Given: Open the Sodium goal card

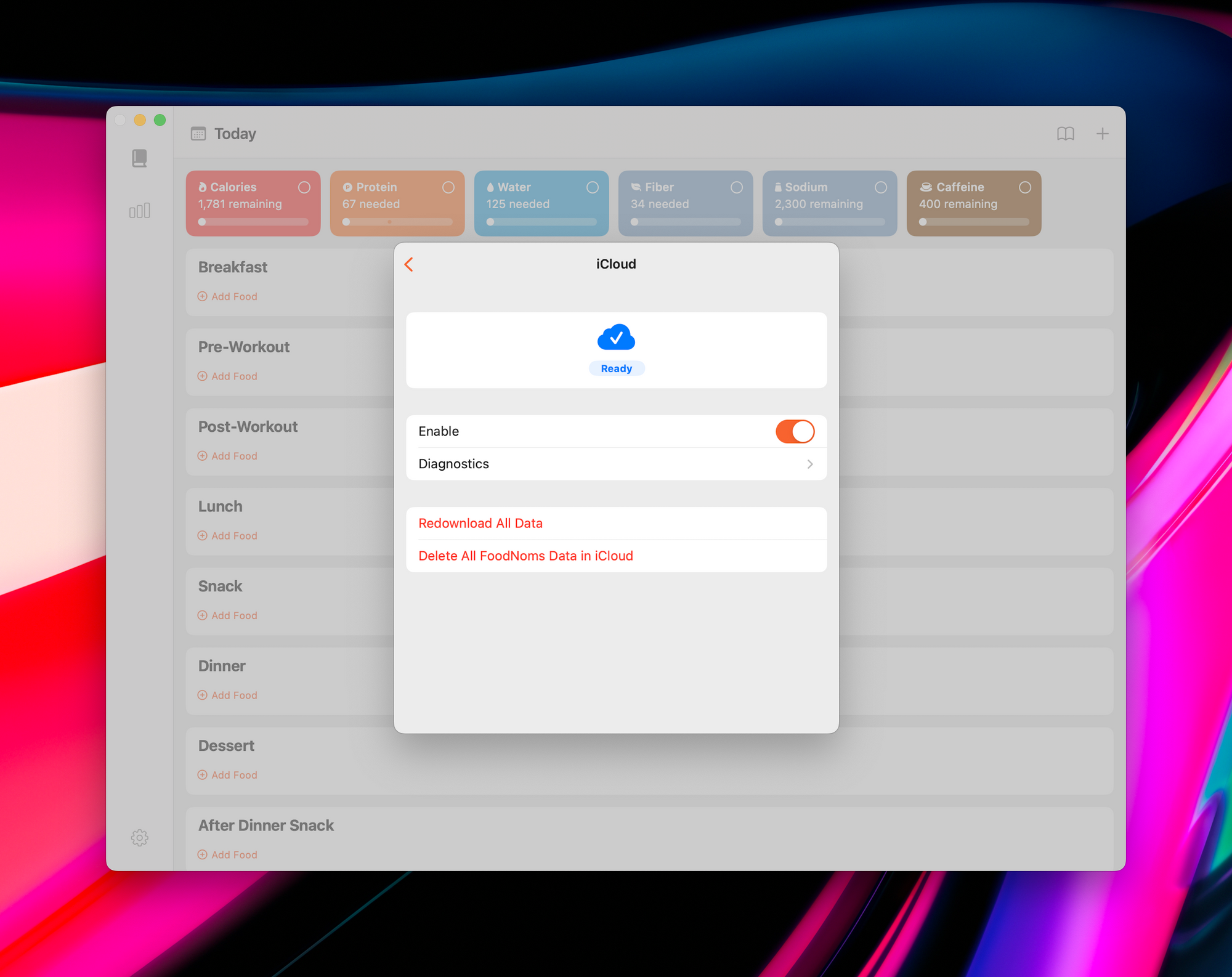Looking at the screenshot, I should (x=829, y=203).
